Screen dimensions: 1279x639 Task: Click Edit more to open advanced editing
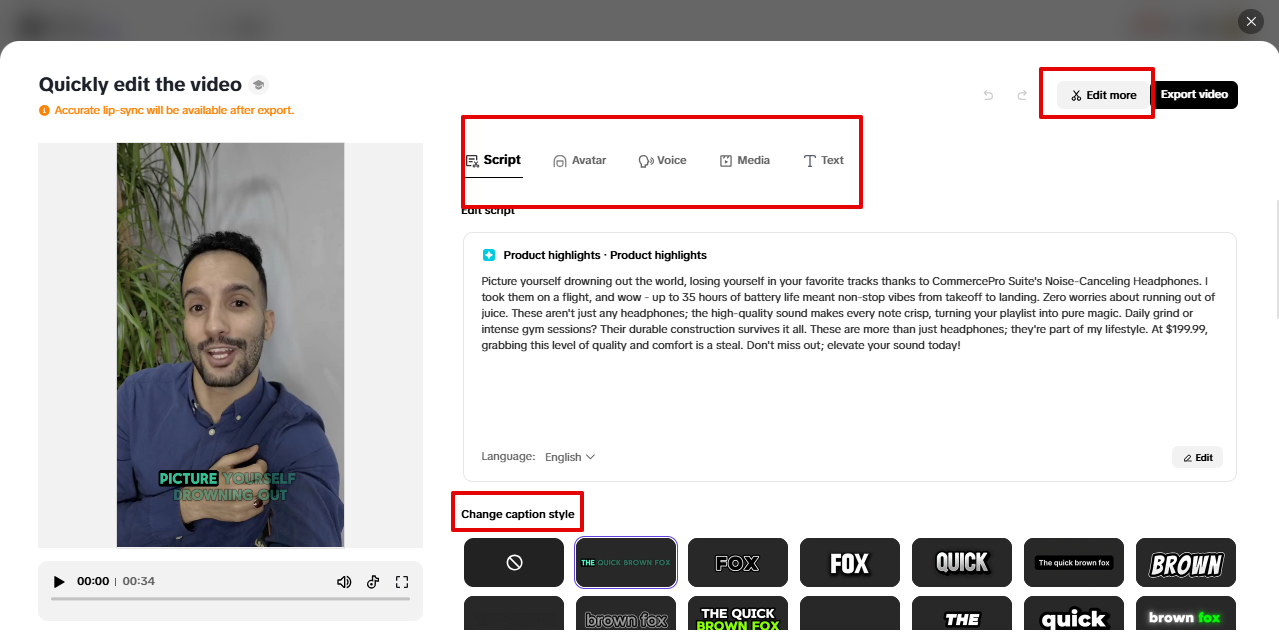(x=1102, y=94)
